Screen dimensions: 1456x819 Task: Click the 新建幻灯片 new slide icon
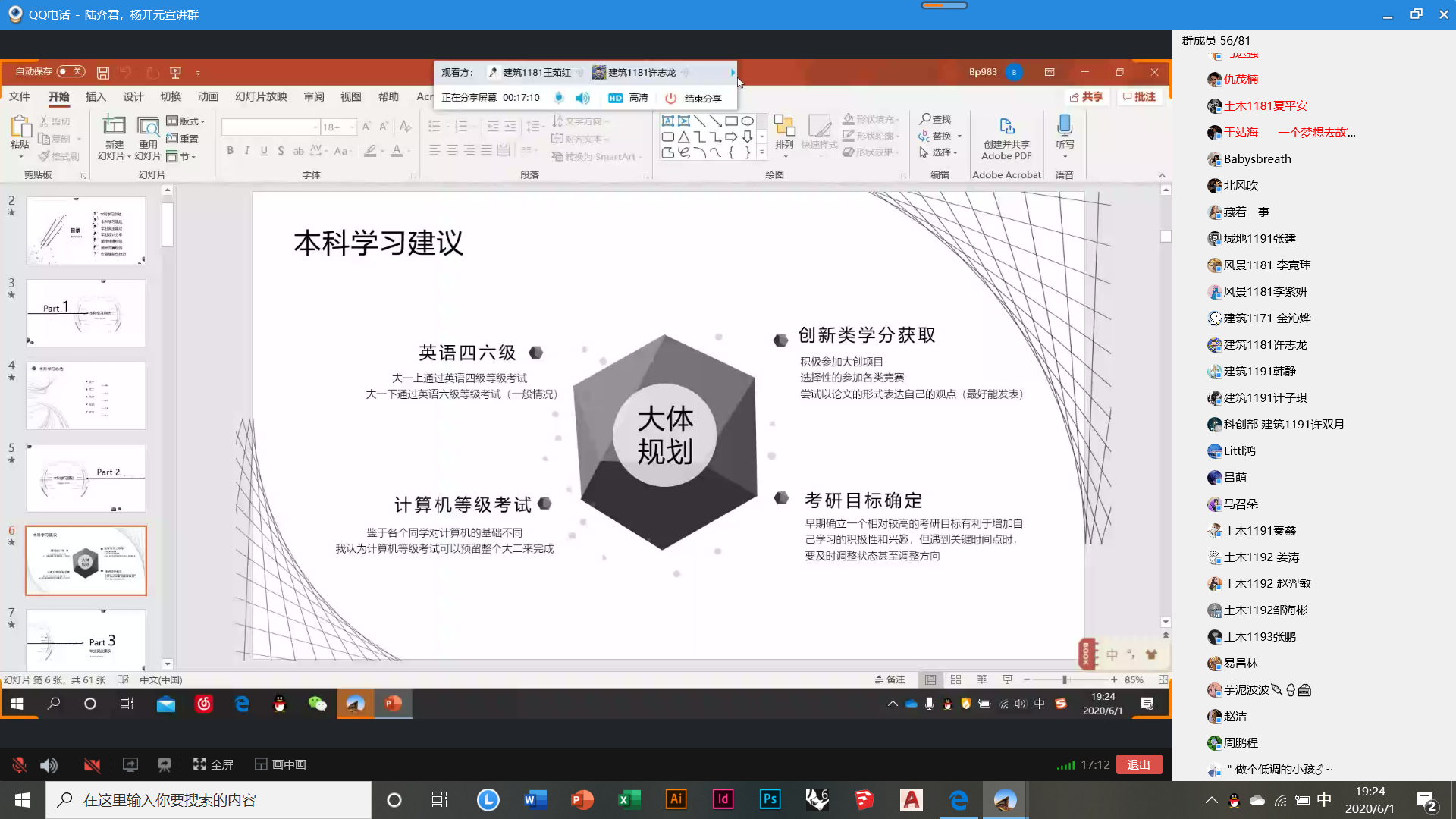click(x=114, y=126)
